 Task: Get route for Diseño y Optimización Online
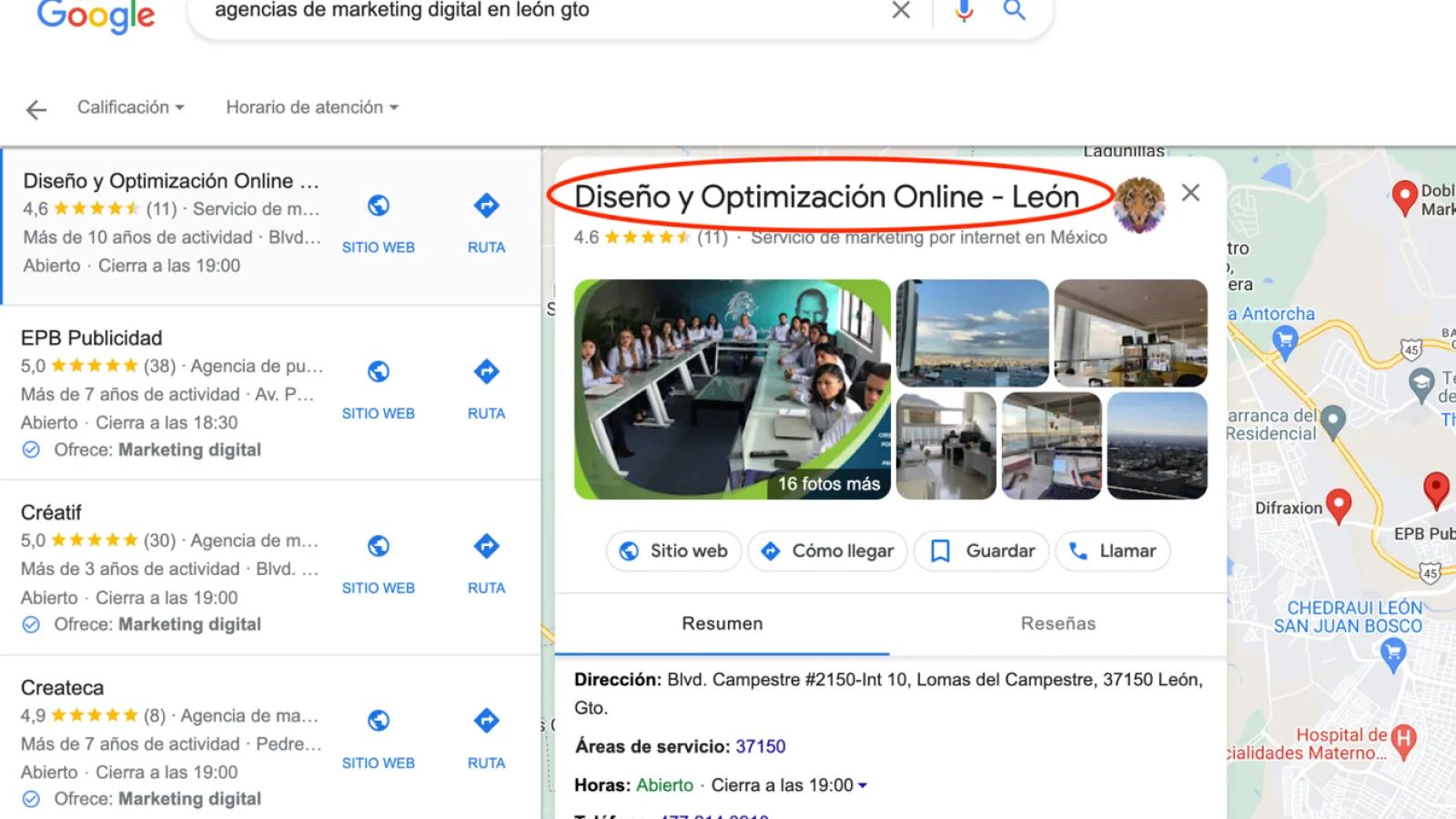tap(487, 206)
